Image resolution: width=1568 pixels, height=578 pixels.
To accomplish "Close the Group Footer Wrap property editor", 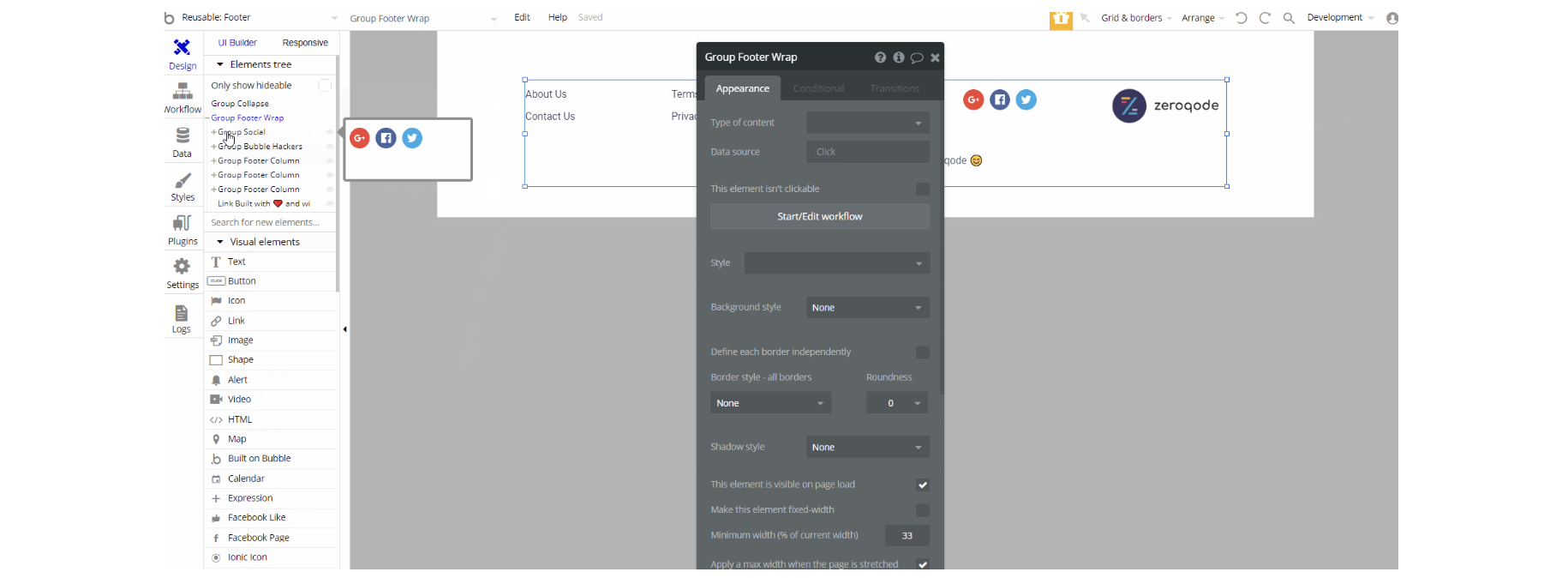I will click(x=935, y=57).
